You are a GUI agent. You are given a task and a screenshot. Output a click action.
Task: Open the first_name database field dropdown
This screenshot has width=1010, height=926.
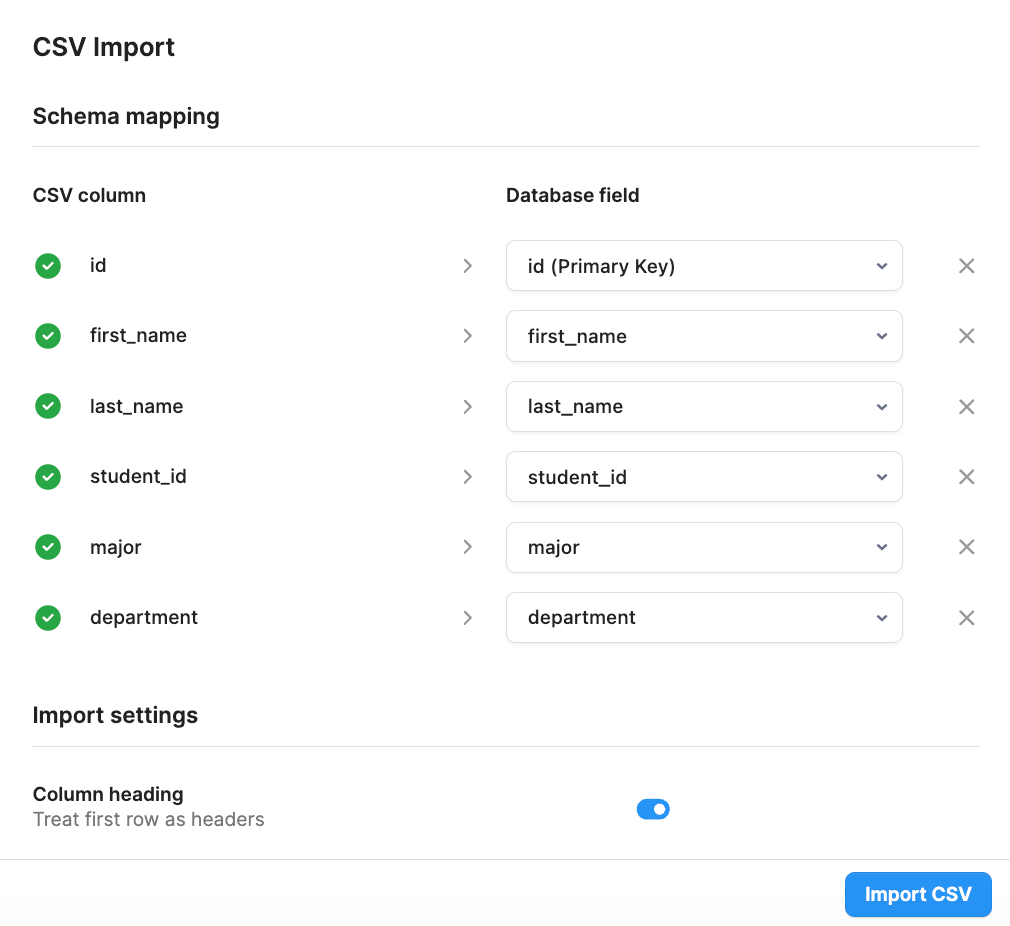(704, 336)
